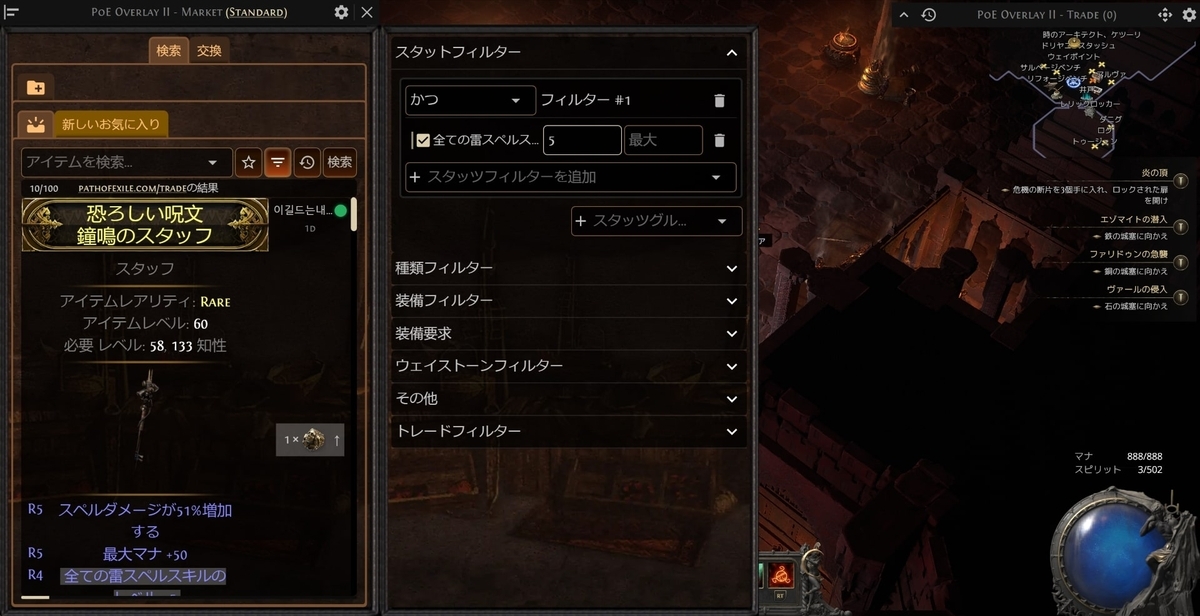Viewport: 1200px width, 616px height.
Task: Click the 検索 search button
Action: [x=340, y=162]
